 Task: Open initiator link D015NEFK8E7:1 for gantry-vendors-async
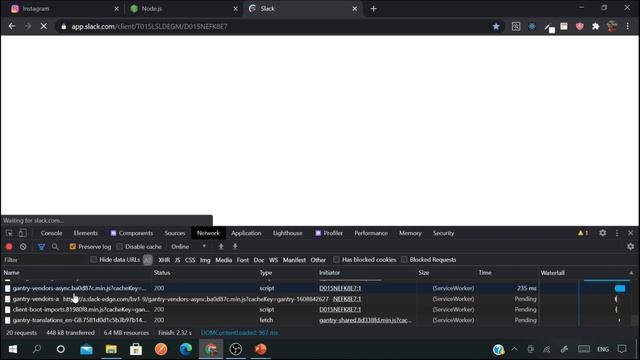(x=340, y=288)
